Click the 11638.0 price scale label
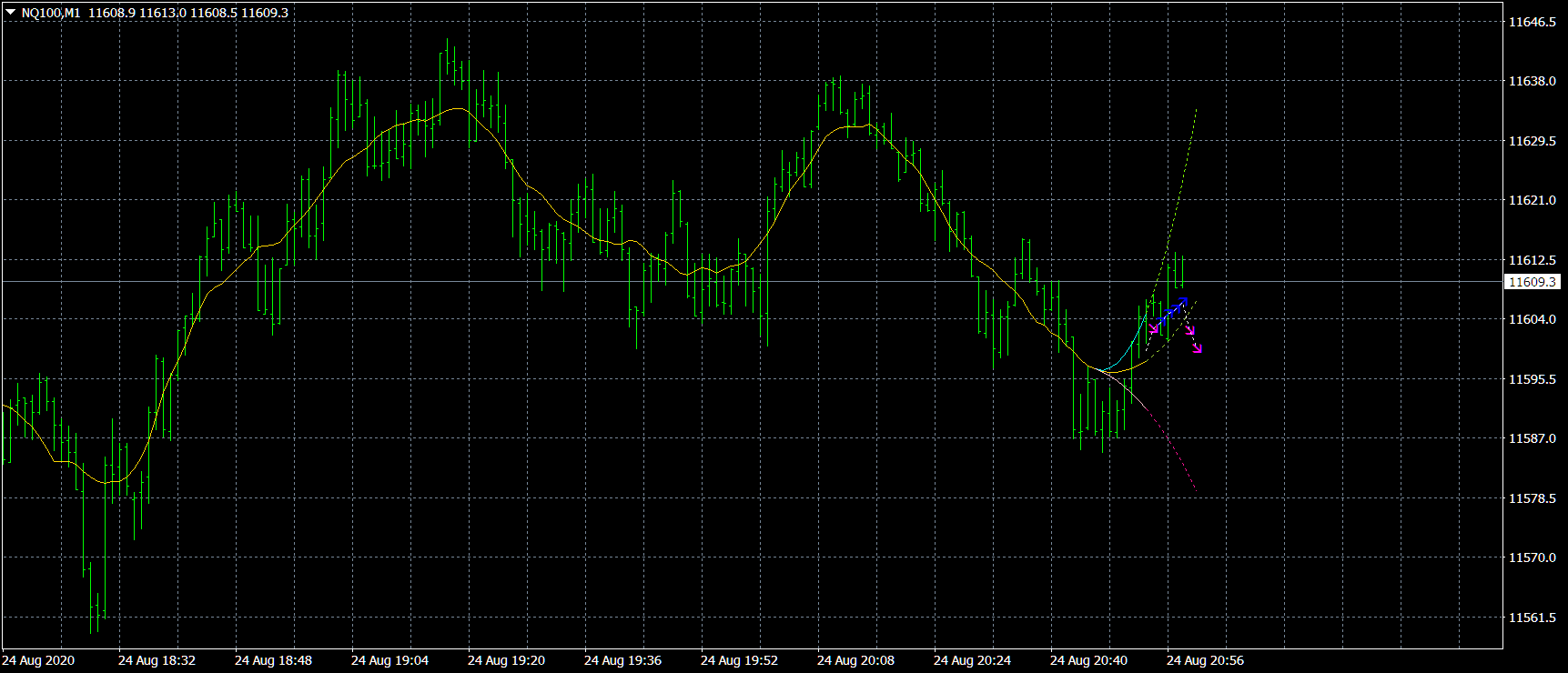 tap(1533, 81)
